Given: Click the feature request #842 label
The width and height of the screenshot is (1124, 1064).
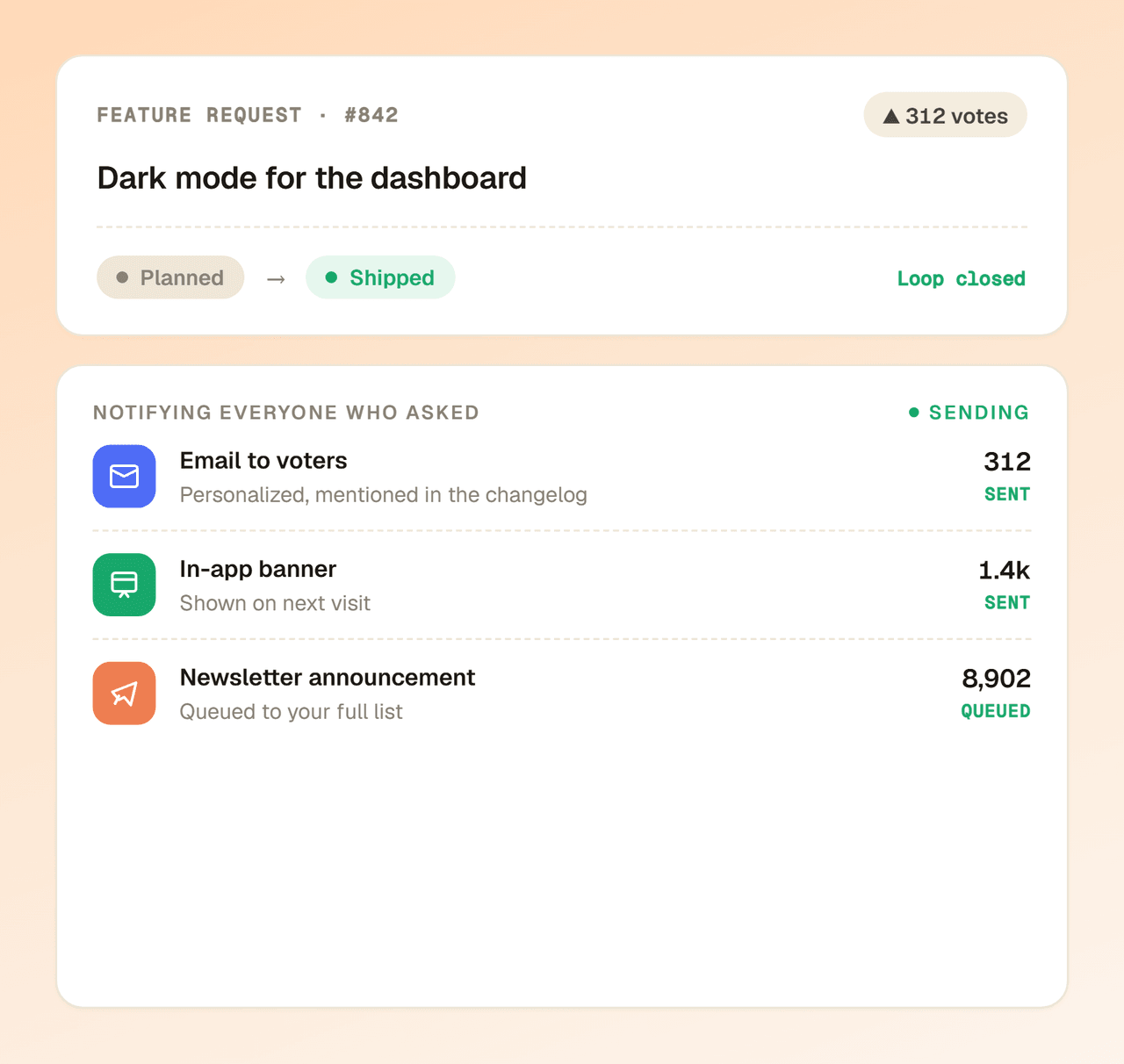Looking at the screenshot, I should [x=248, y=115].
